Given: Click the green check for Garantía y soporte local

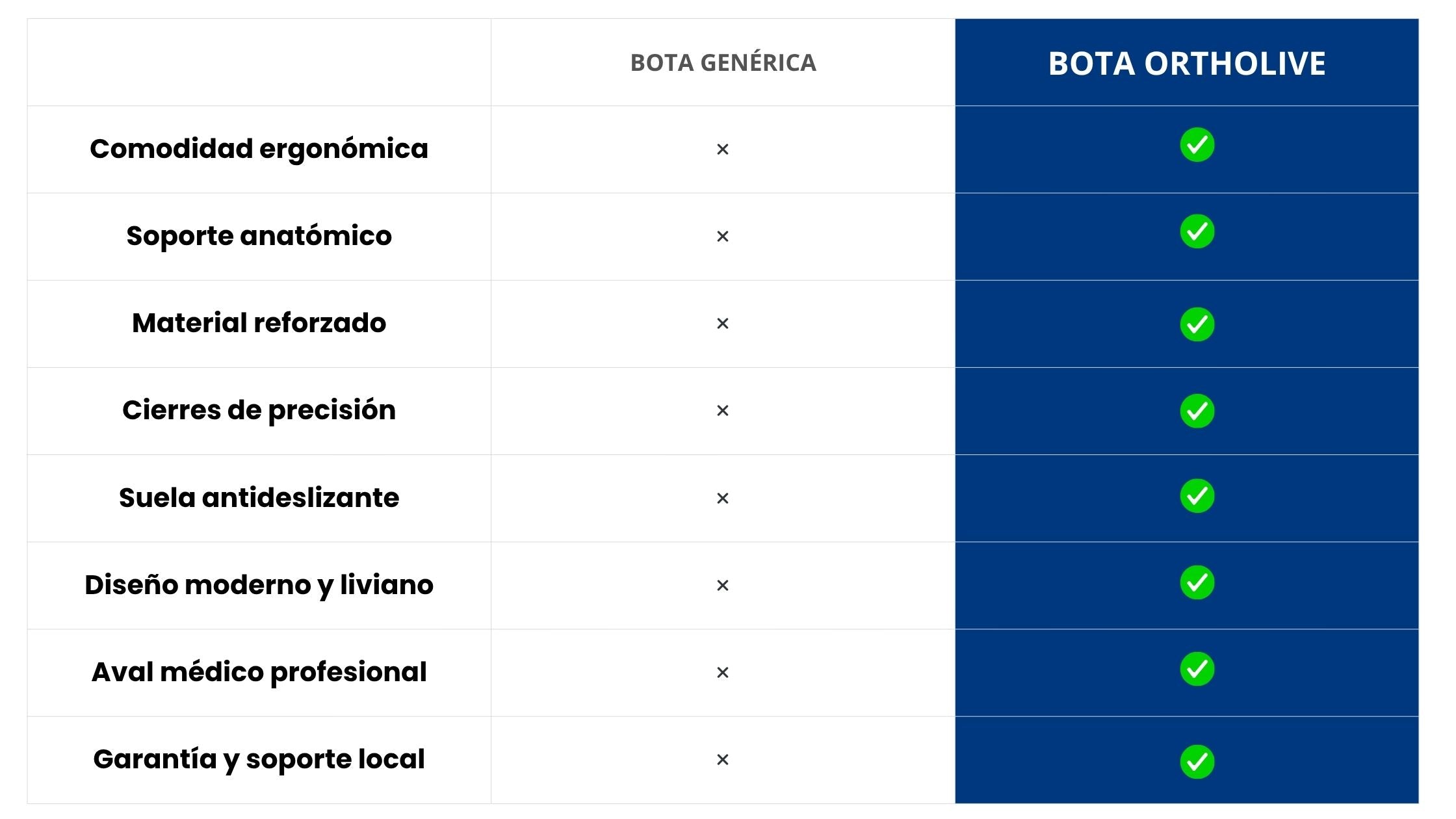Looking at the screenshot, I should 1197,762.
